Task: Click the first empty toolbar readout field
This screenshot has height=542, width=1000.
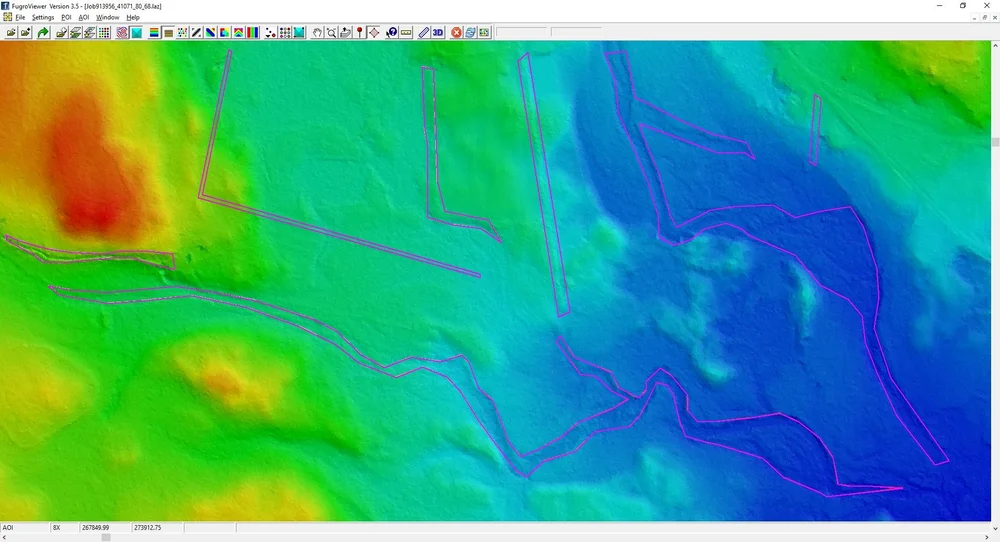Action: 522,33
